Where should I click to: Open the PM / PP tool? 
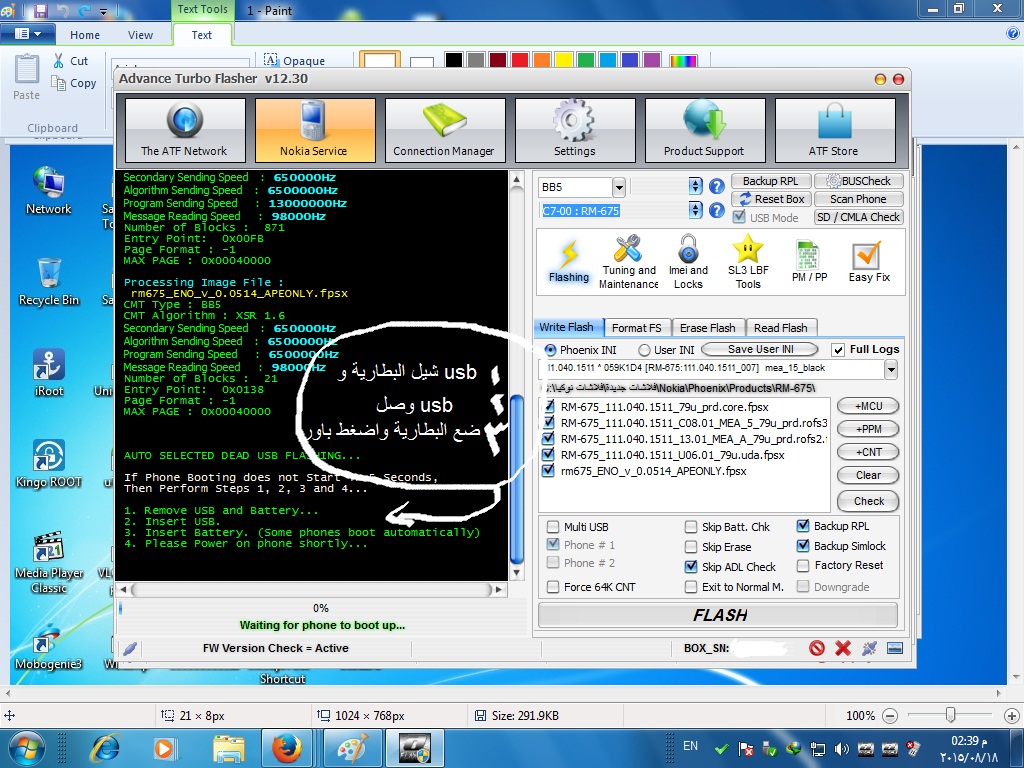809,261
